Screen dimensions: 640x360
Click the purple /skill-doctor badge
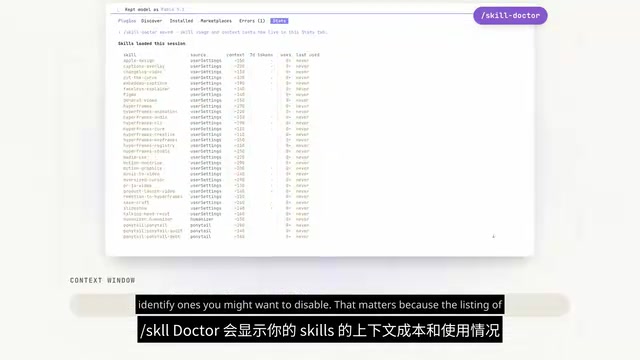[510, 16]
